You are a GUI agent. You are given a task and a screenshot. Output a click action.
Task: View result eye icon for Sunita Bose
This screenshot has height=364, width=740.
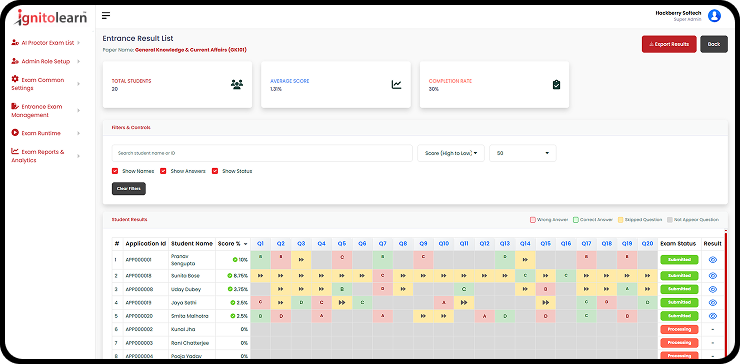[713, 275]
